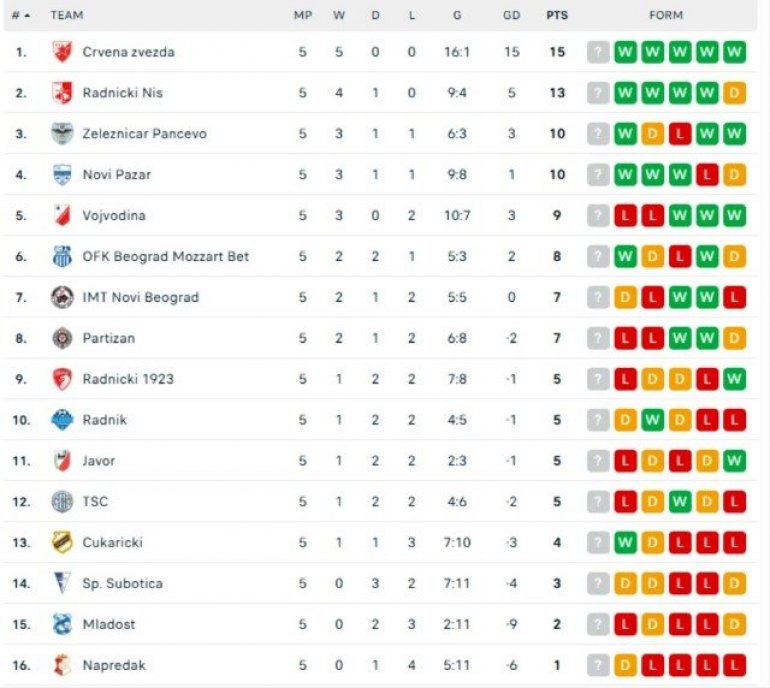Click the Partizan club crest icon
Screen dimensions: 770x688
pos(62,338)
